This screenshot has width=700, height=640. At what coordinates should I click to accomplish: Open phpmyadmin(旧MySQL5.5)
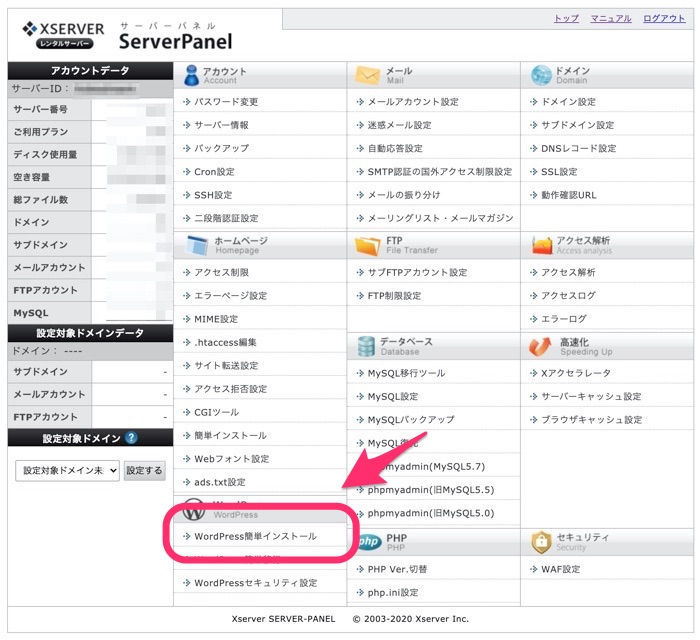tap(431, 490)
